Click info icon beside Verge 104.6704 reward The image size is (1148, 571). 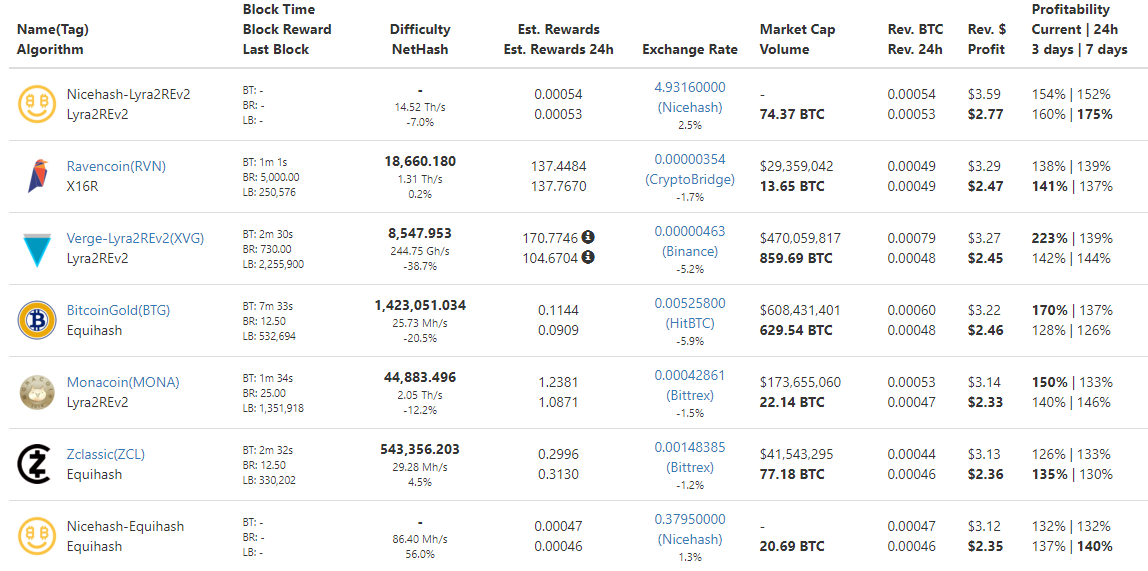587,257
